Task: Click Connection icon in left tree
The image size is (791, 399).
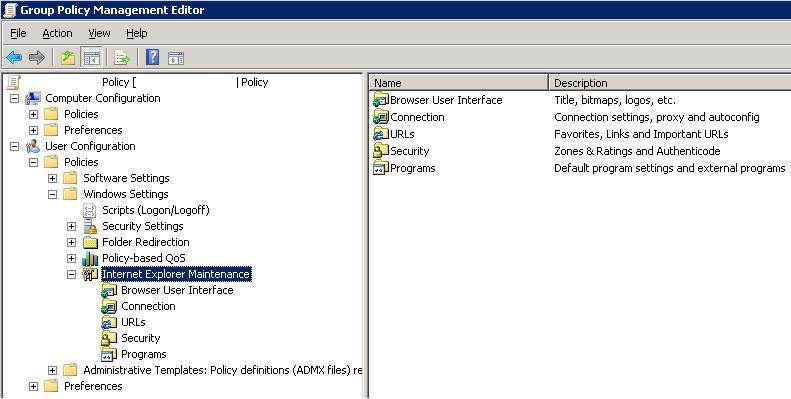Action: [109, 306]
